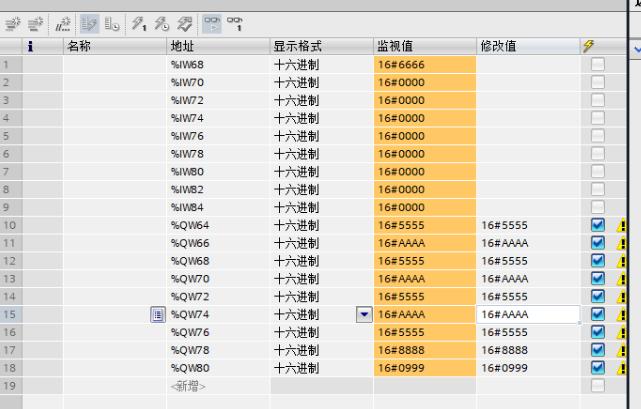
Task: Click the monitor value 16#6666
Action: click(425, 64)
